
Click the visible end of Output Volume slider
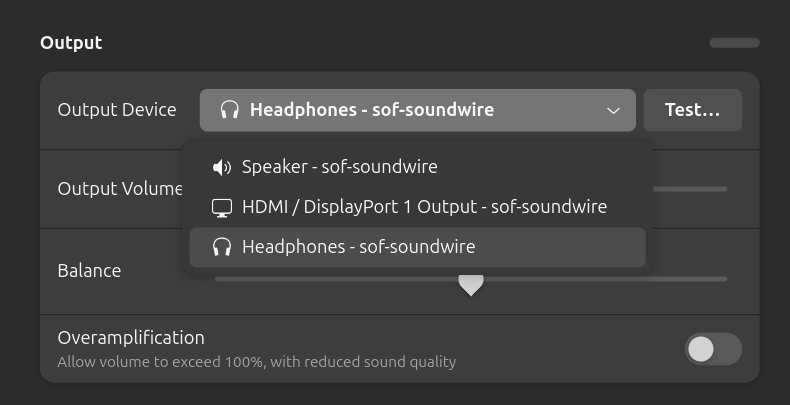point(690,188)
